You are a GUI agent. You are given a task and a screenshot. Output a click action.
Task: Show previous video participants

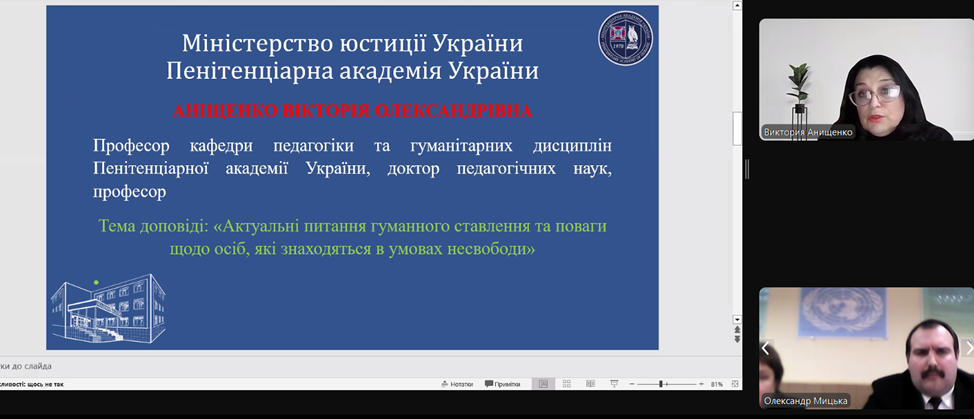click(766, 348)
